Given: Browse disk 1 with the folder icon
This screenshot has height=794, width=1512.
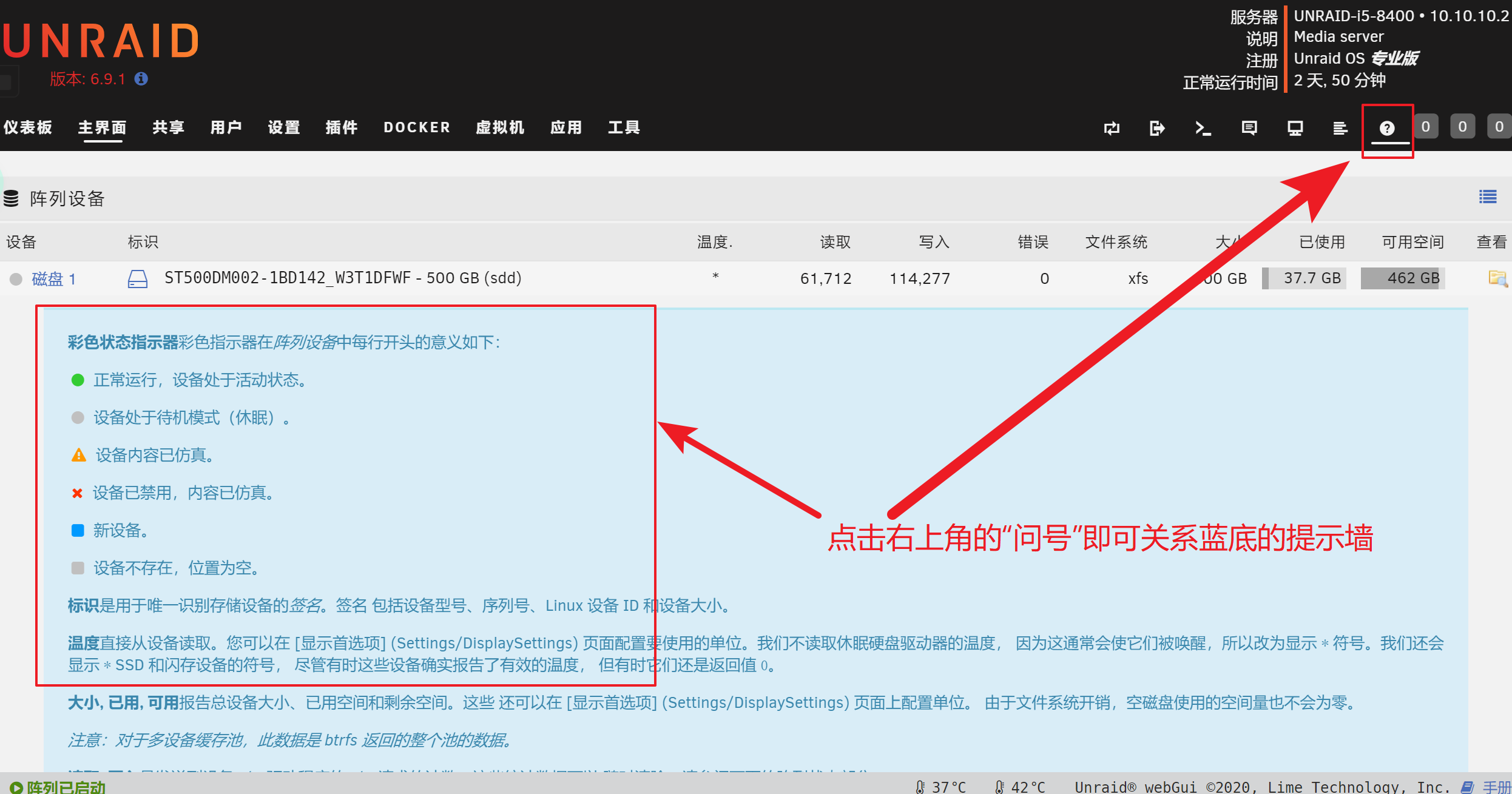Looking at the screenshot, I should 1497,278.
